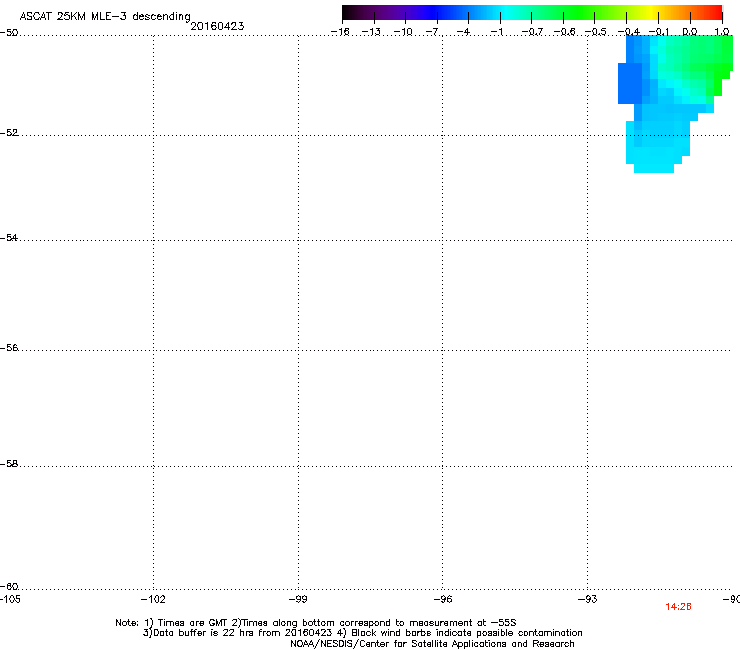
Task: Click the 1.0 color scale label
Action: pyautogui.click(x=722, y=32)
